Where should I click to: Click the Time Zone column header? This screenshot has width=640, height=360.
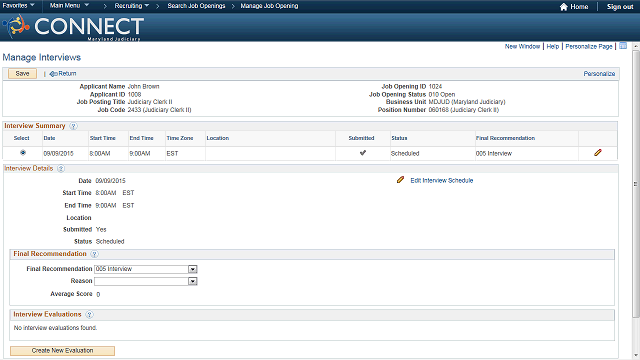(180, 138)
